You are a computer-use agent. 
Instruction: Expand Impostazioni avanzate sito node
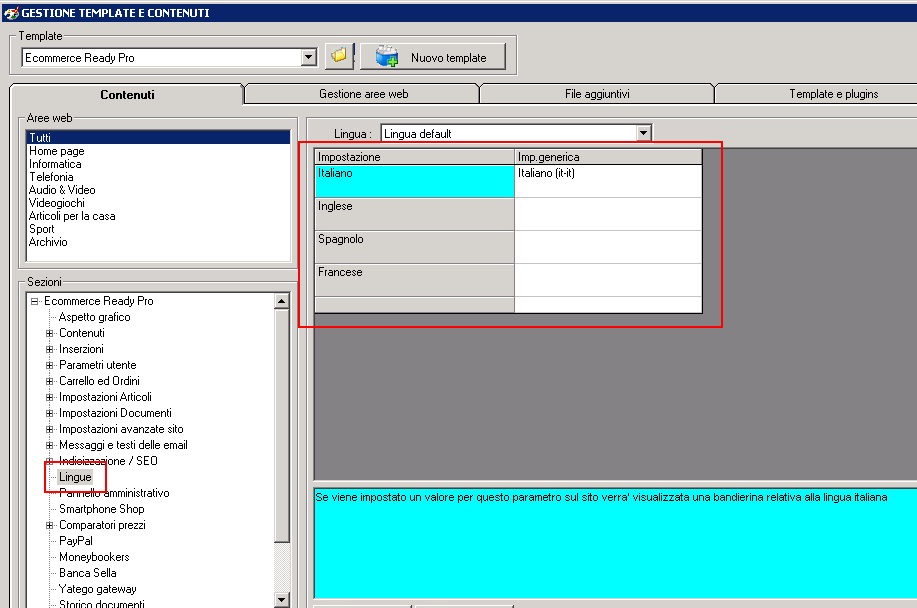tap(50, 429)
